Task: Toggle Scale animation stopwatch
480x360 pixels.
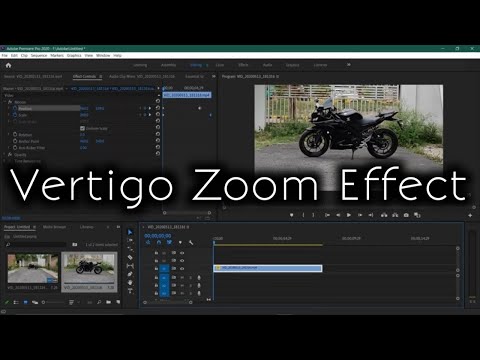Action: click(x=15, y=115)
